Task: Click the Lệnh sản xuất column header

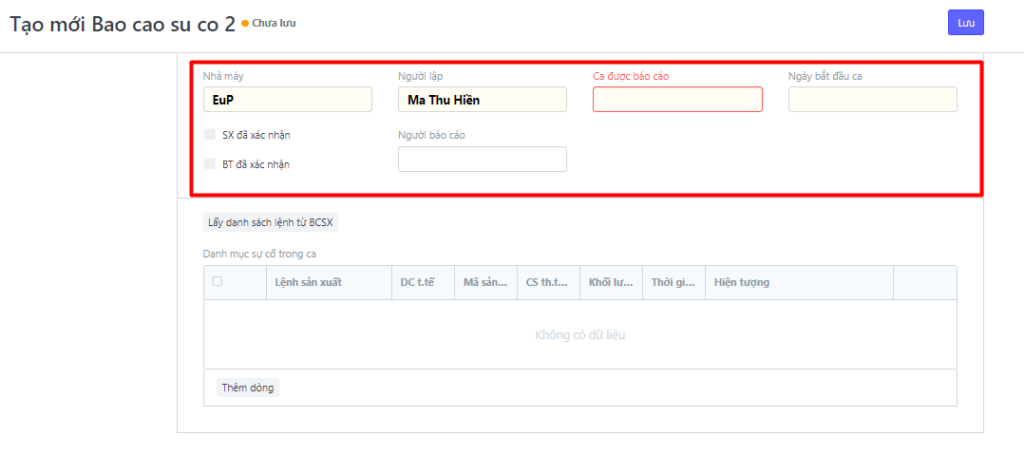Action: pos(309,283)
